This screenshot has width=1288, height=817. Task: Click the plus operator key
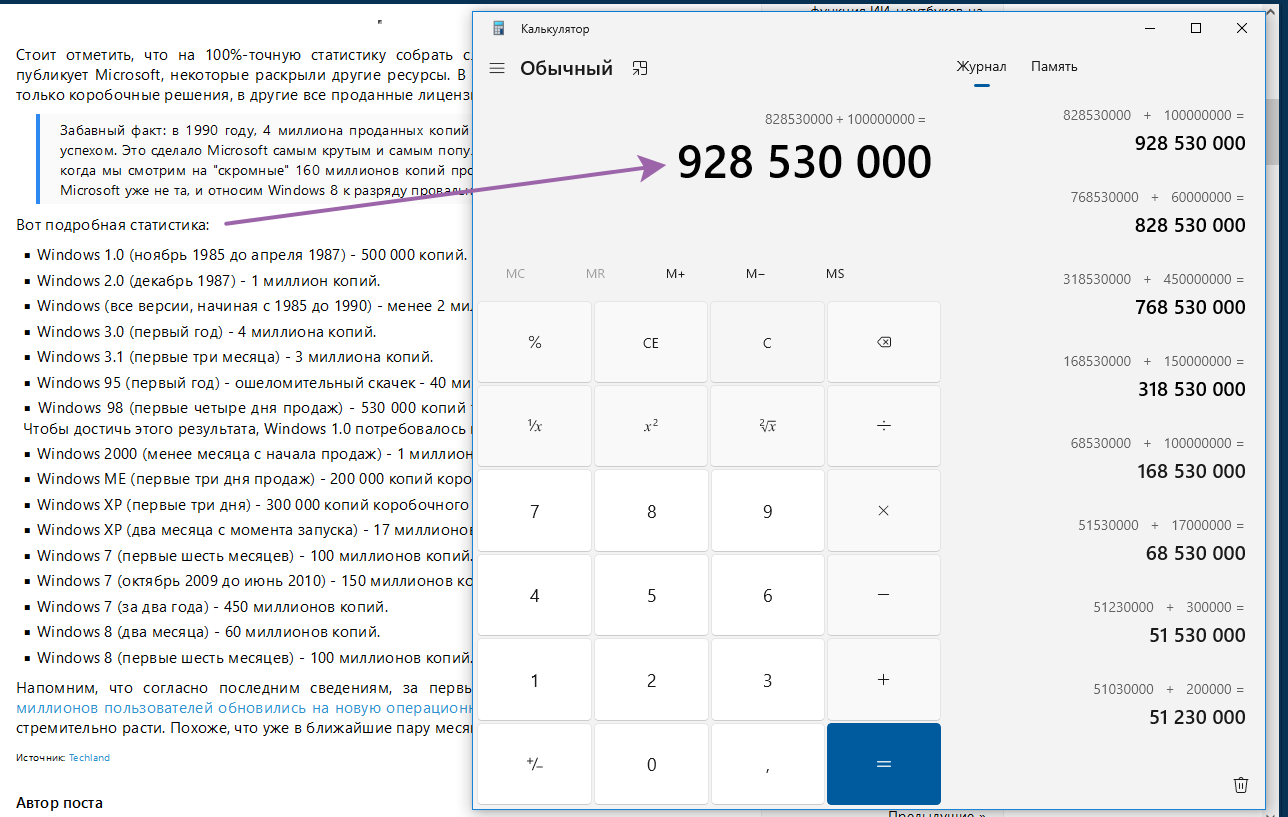(x=884, y=680)
